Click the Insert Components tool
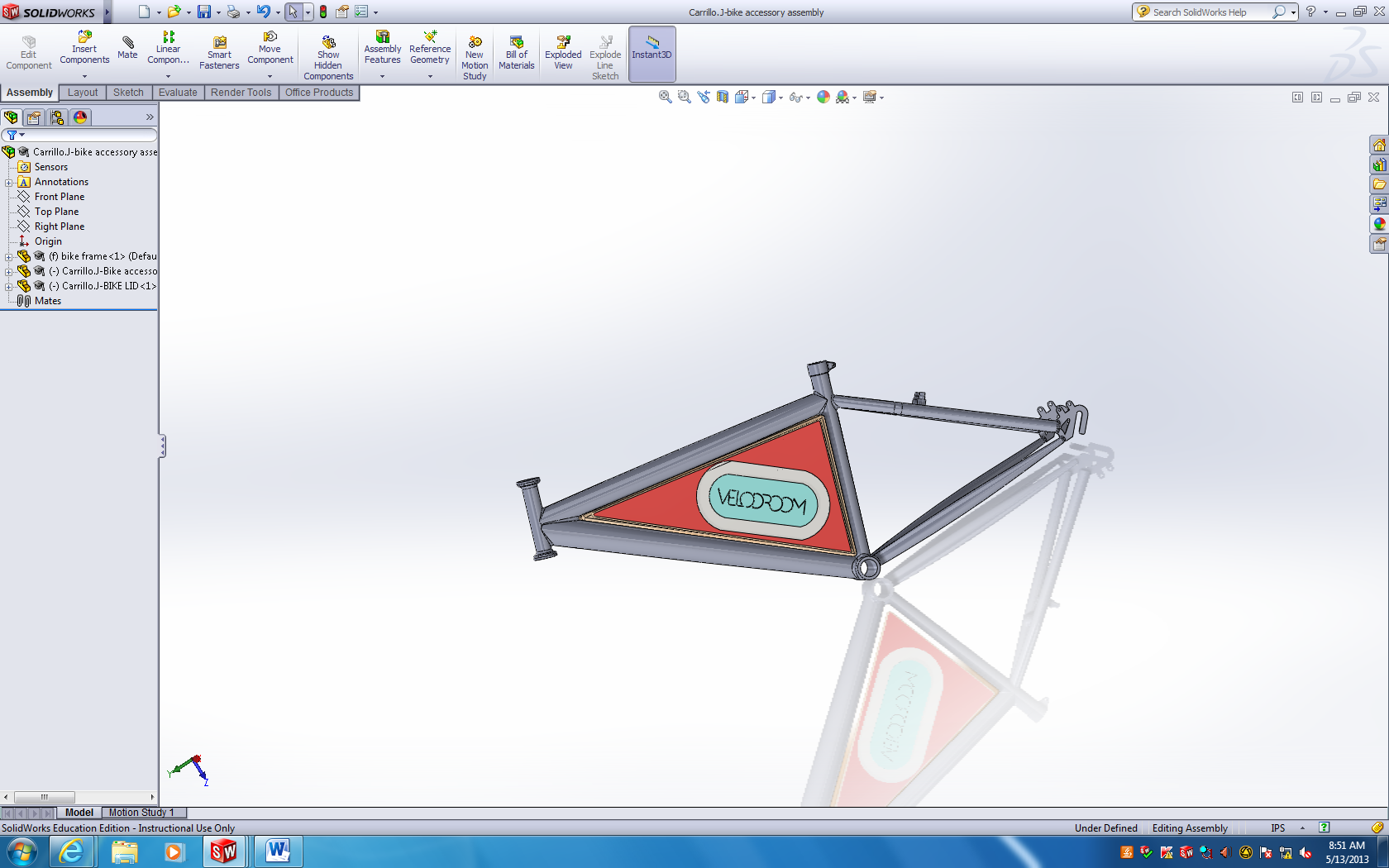1389x868 pixels. 84,49
